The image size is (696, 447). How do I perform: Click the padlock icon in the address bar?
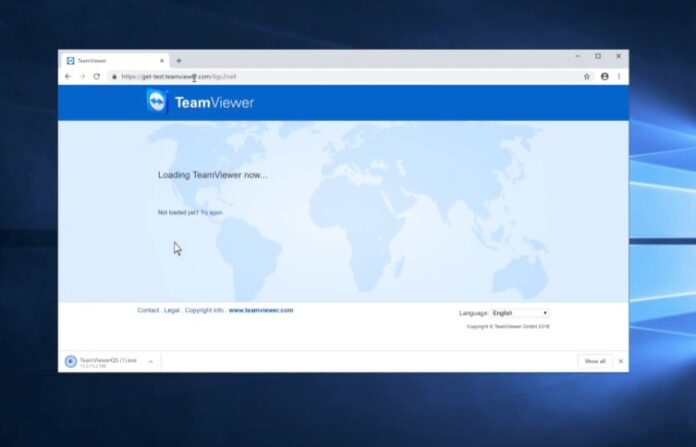tap(115, 77)
